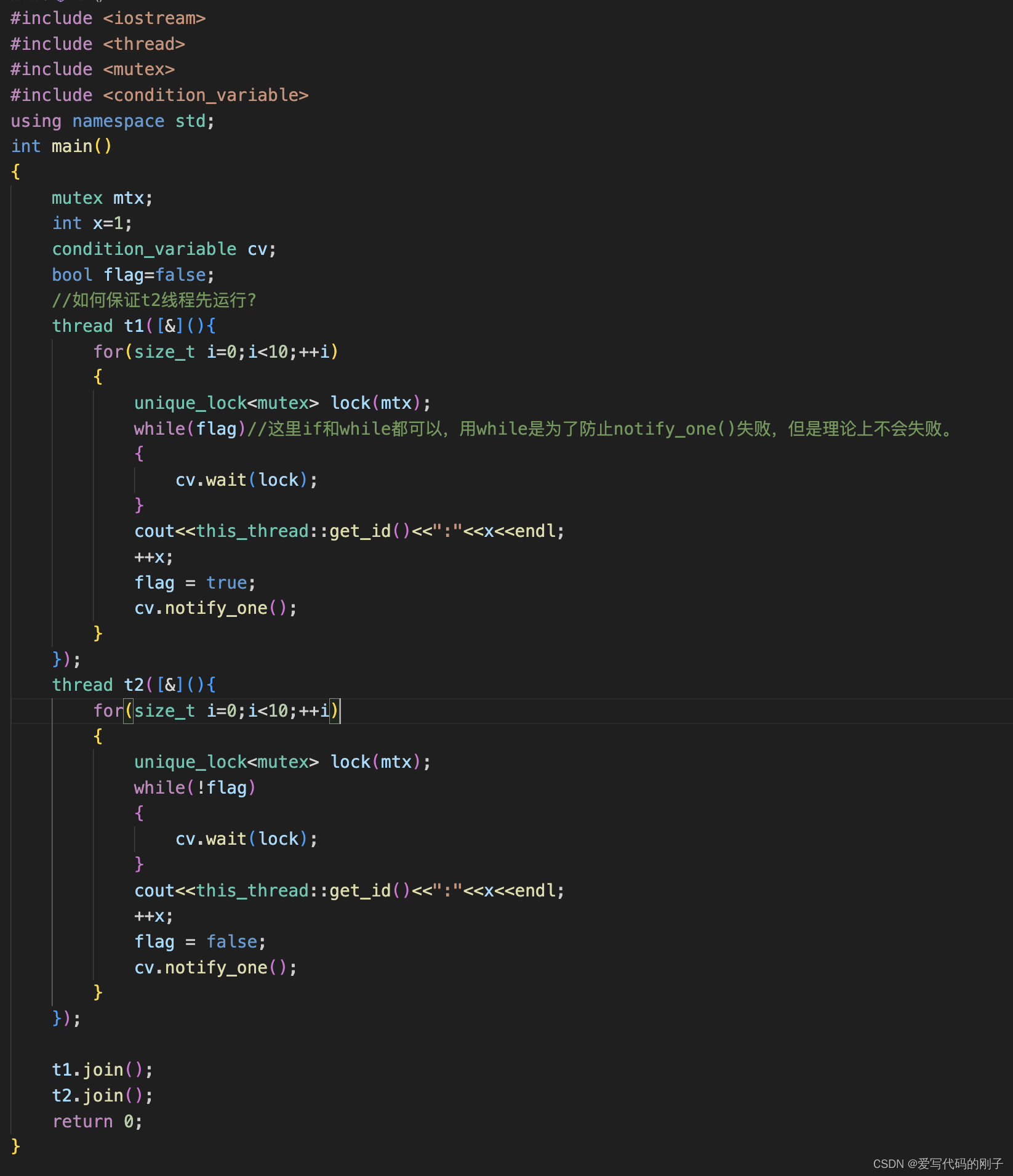This screenshot has width=1013, height=1176.
Task: Click the '#include <mutex>' line
Action: [93, 70]
